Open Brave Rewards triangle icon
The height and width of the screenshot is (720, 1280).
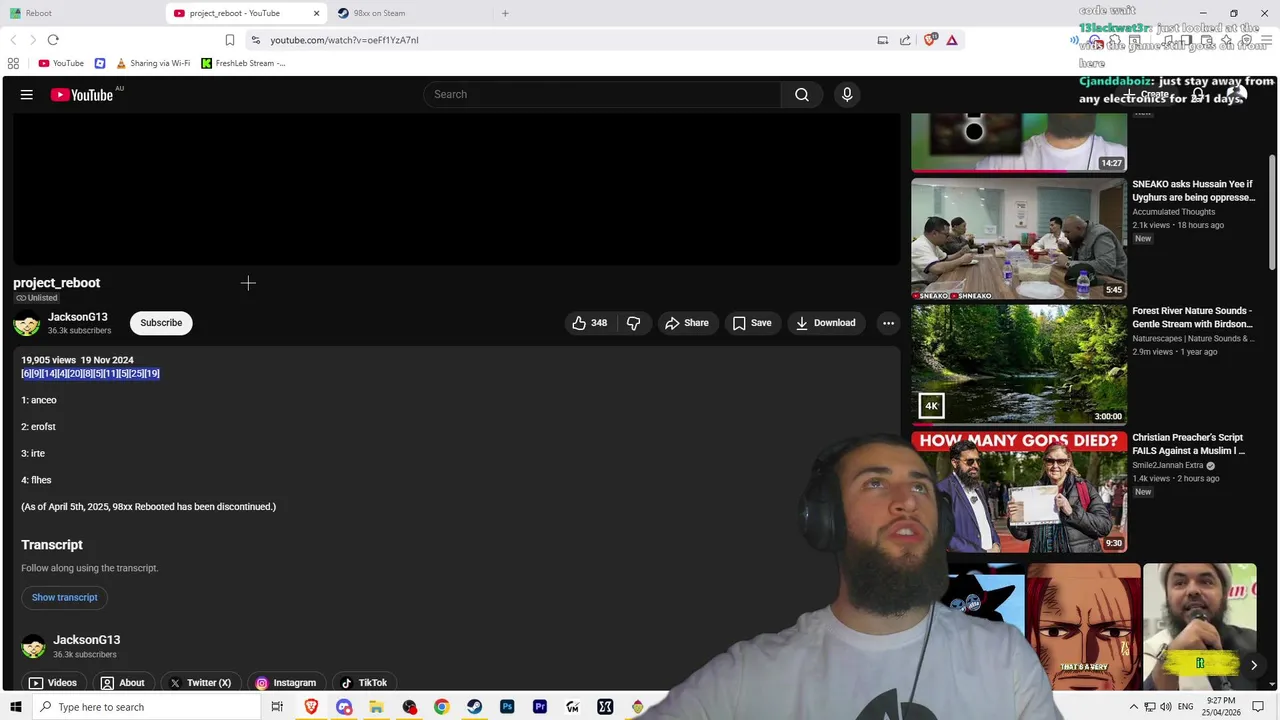[951, 40]
